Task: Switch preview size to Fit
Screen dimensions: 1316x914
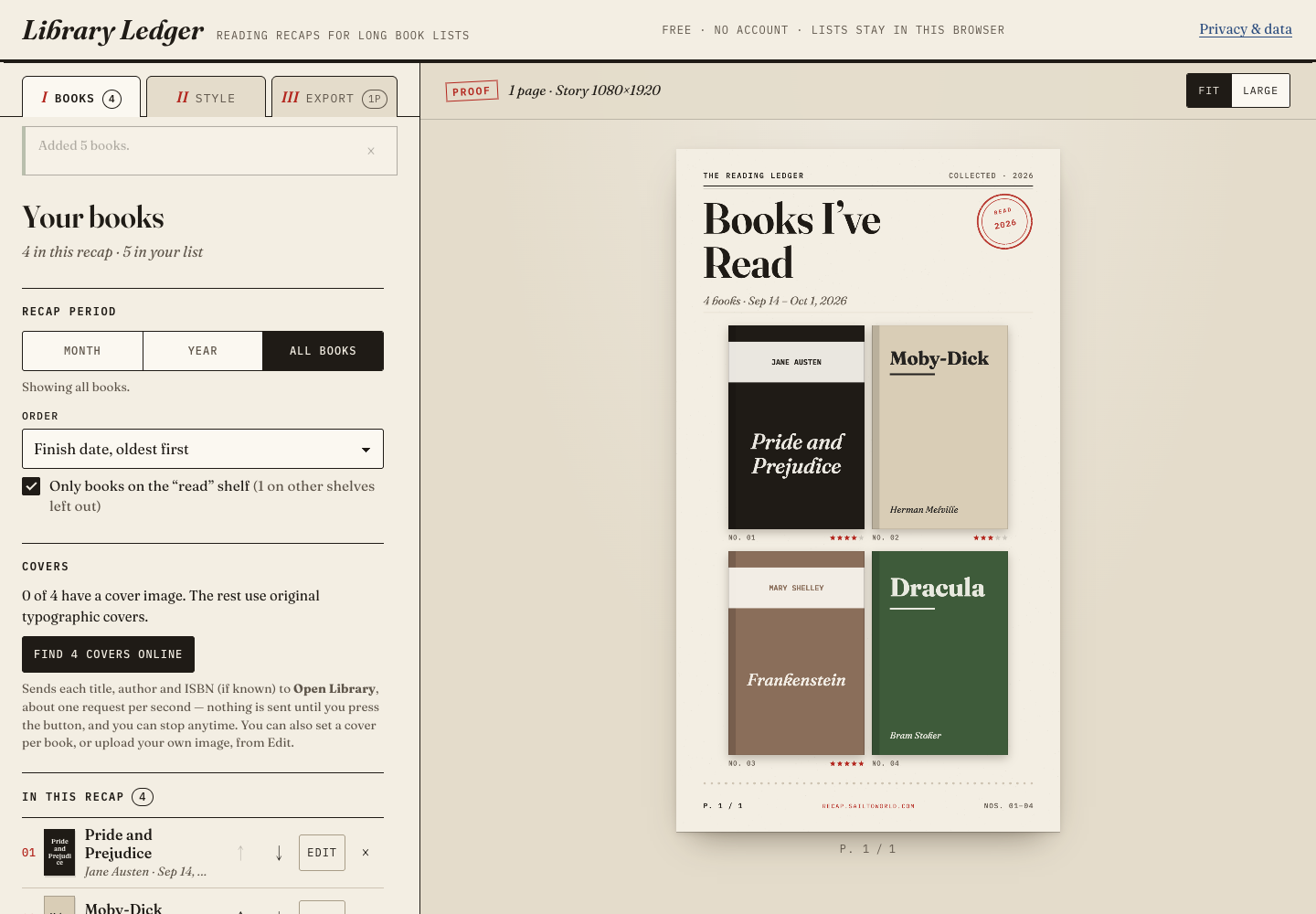Action: coord(1209,90)
